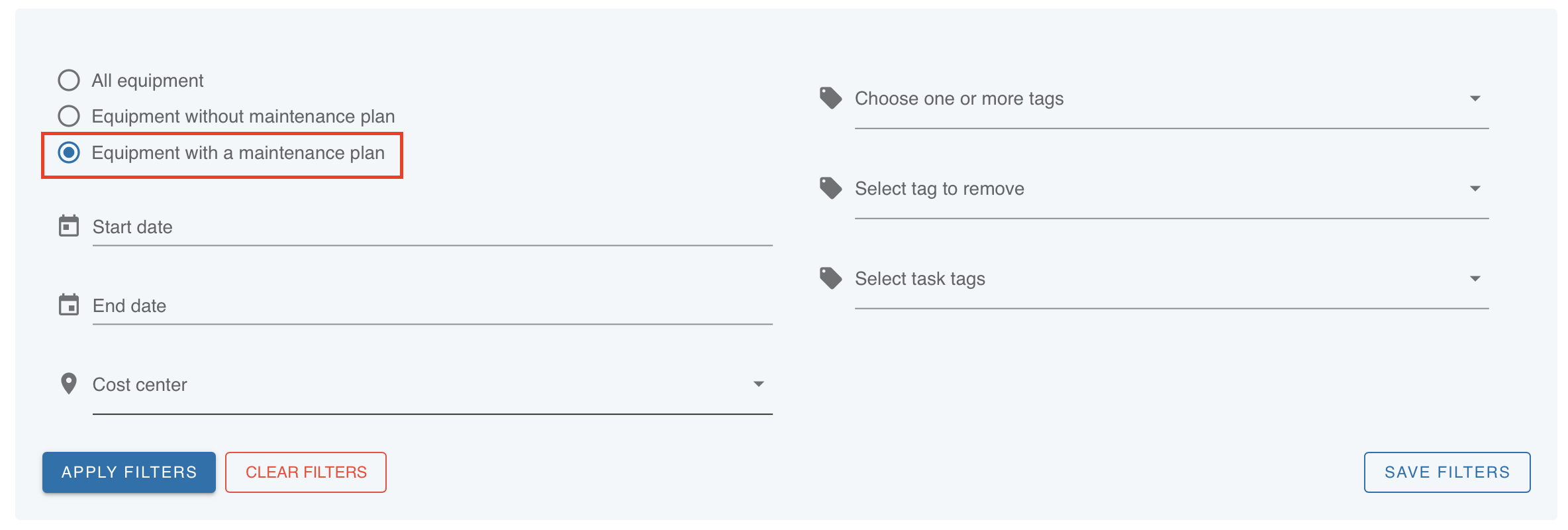Expand the Cost center dropdown arrow
This screenshot has height=530, width=1568.
click(759, 384)
